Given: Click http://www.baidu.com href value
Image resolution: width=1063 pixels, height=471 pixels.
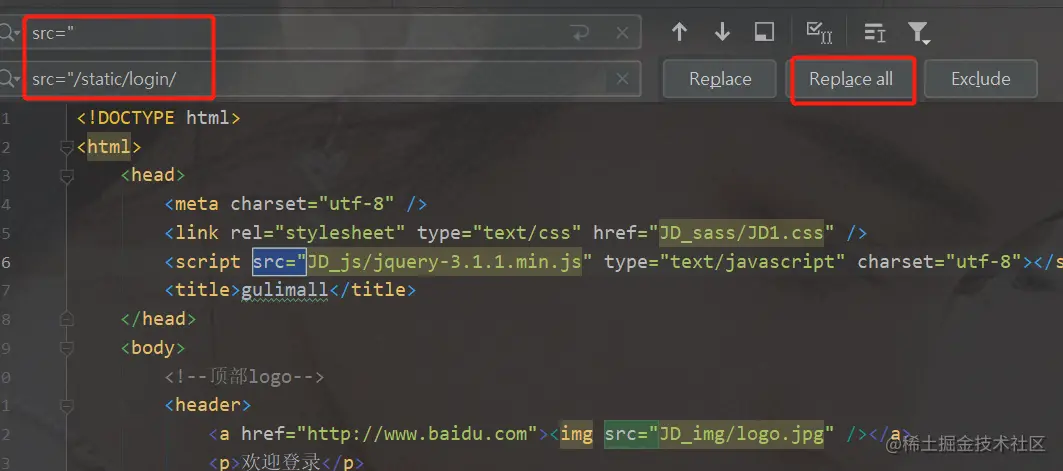Looking at the screenshot, I should click(417, 434).
